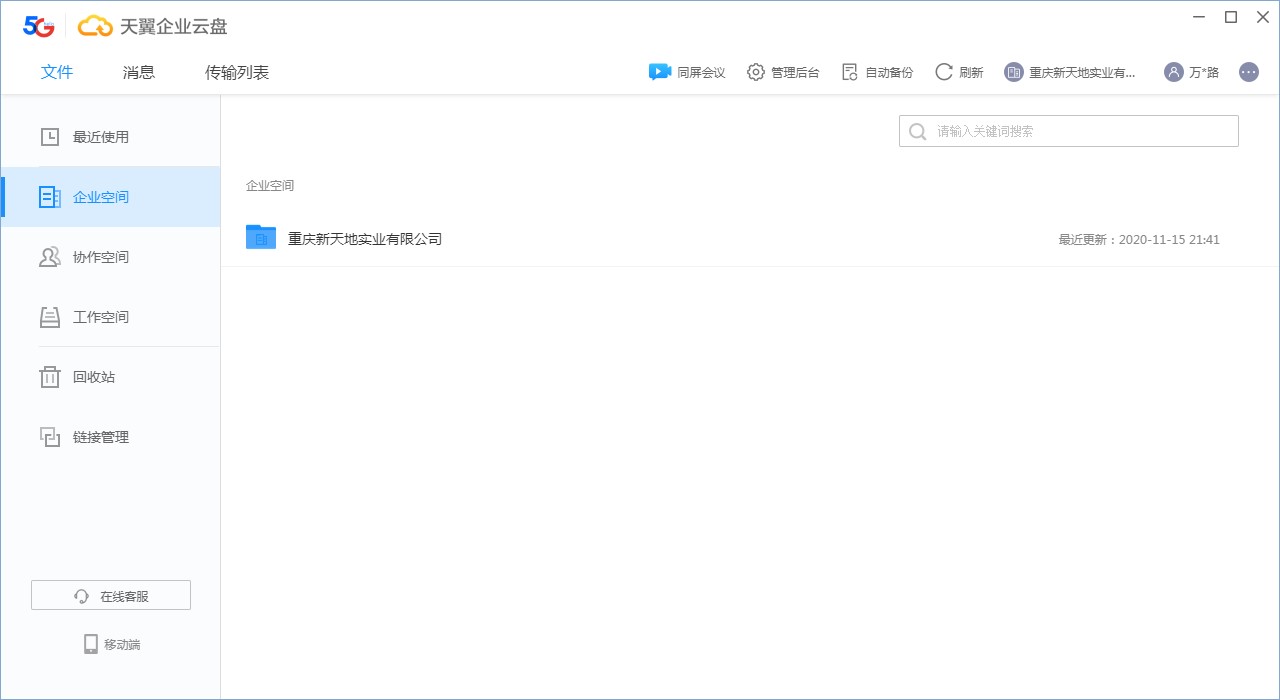The image size is (1280, 700).
Task: Click the 天翼企业云盘 cloud logo
Action: 96,26
